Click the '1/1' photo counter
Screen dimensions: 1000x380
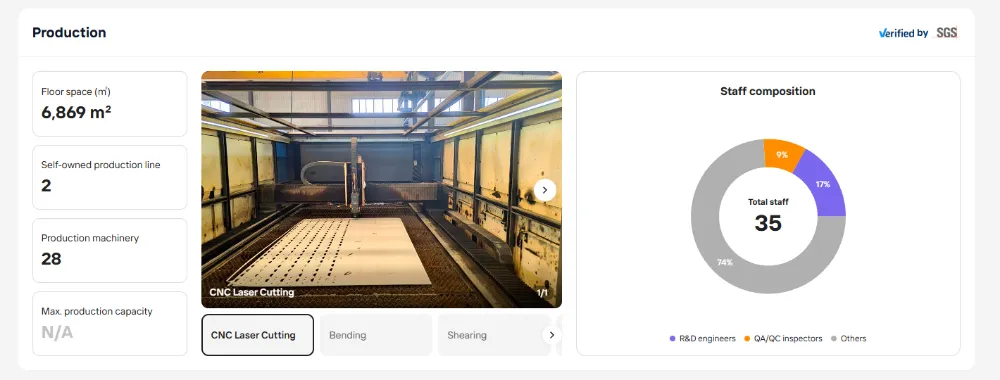pos(542,293)
